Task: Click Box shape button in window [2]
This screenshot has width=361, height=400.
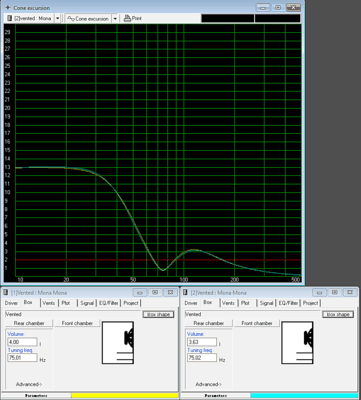Action: 338,314
